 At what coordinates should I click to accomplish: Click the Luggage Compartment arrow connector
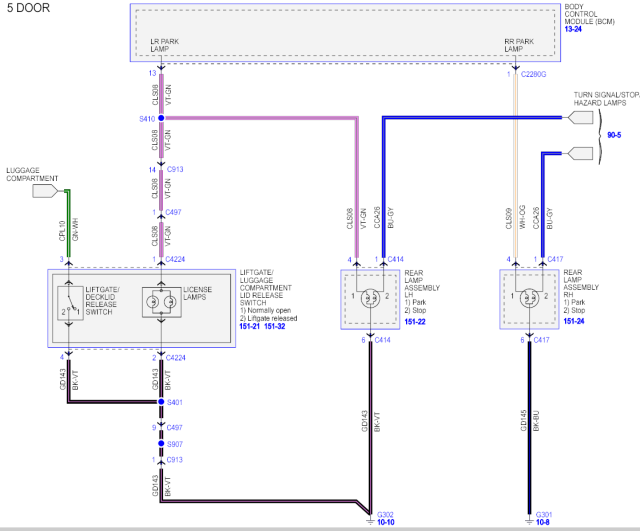[46, 189]
